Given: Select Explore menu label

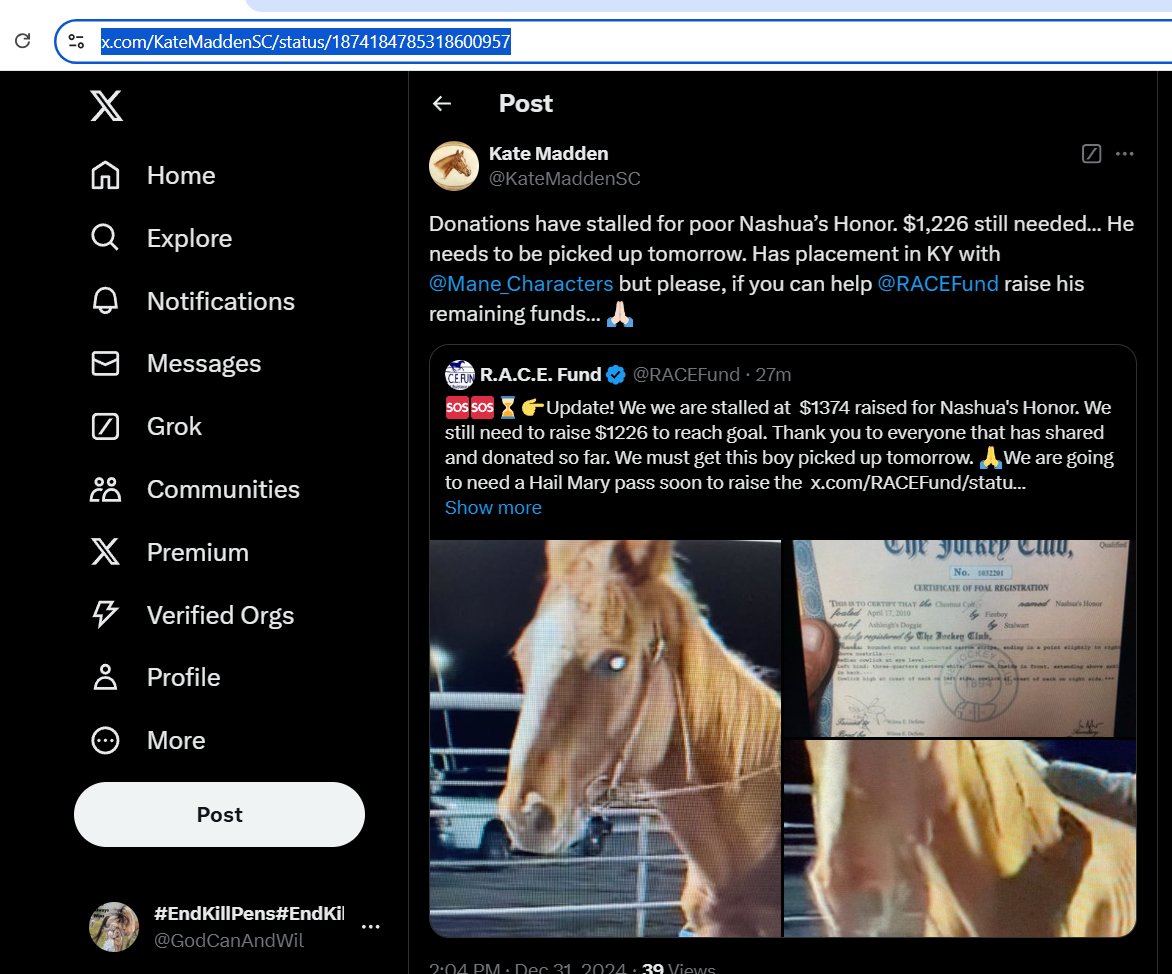Looking at the screenshot, I should pos(189,238).
